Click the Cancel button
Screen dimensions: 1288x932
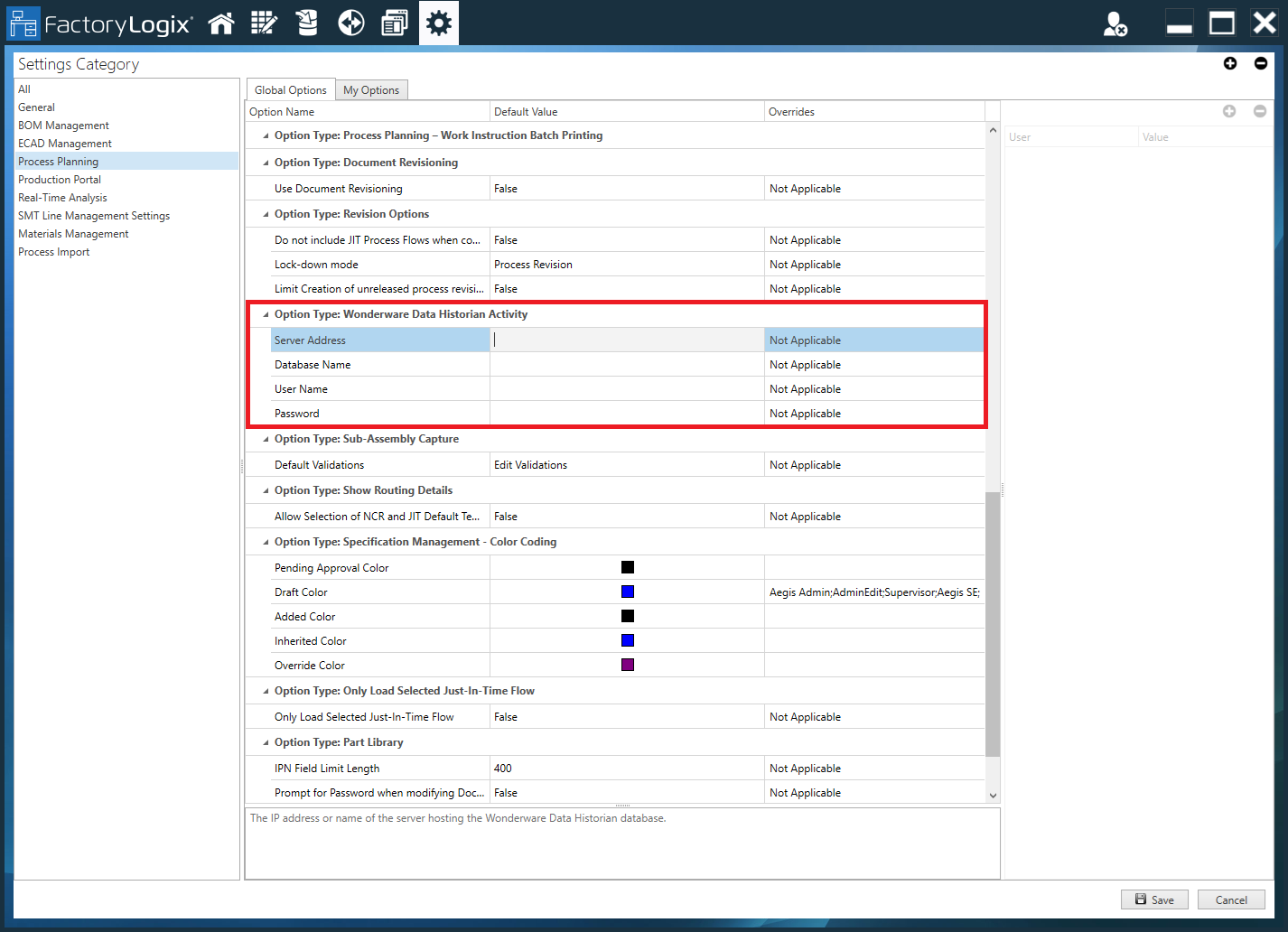1230,899
